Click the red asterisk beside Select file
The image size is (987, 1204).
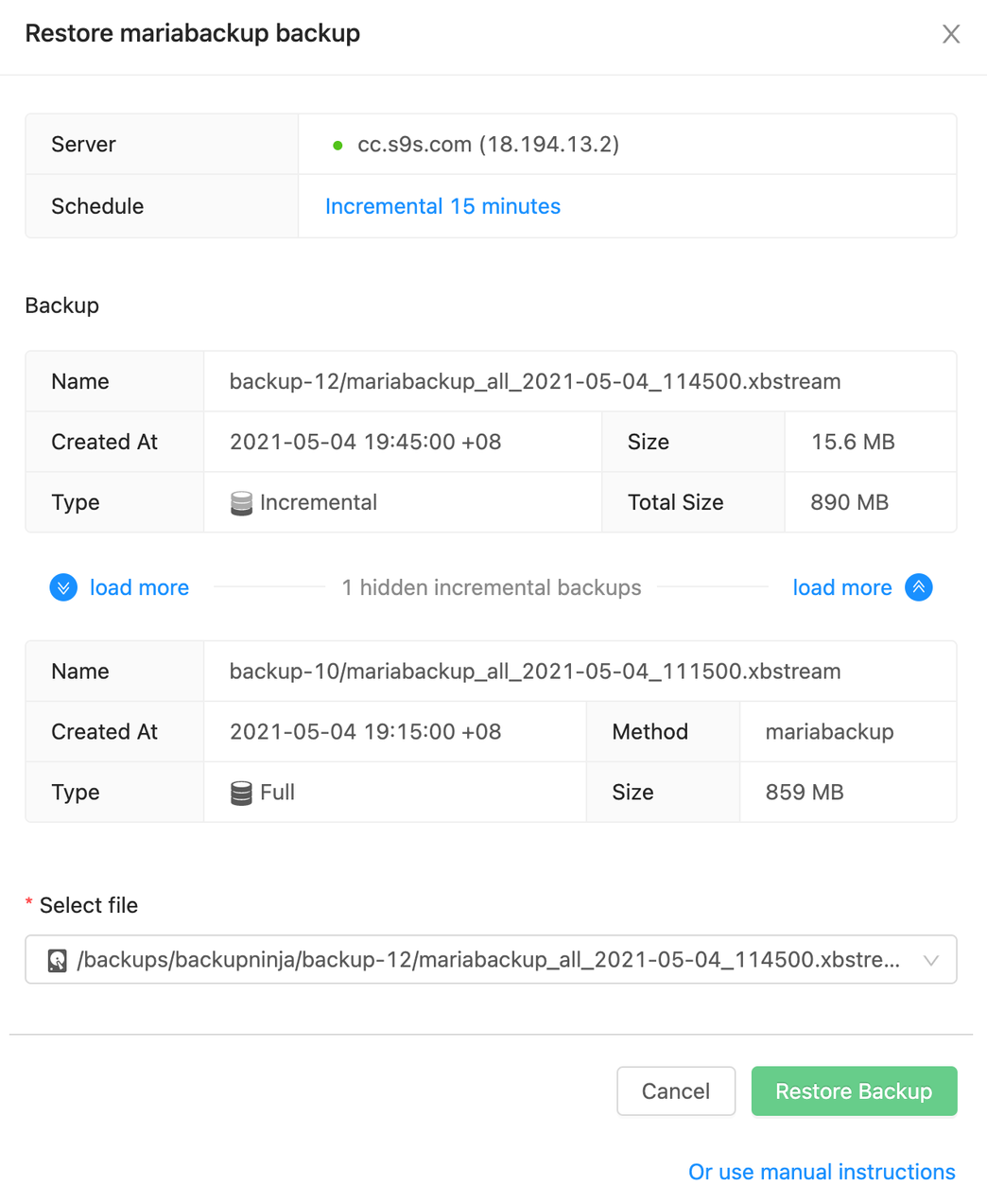click(x=29, y=902)
